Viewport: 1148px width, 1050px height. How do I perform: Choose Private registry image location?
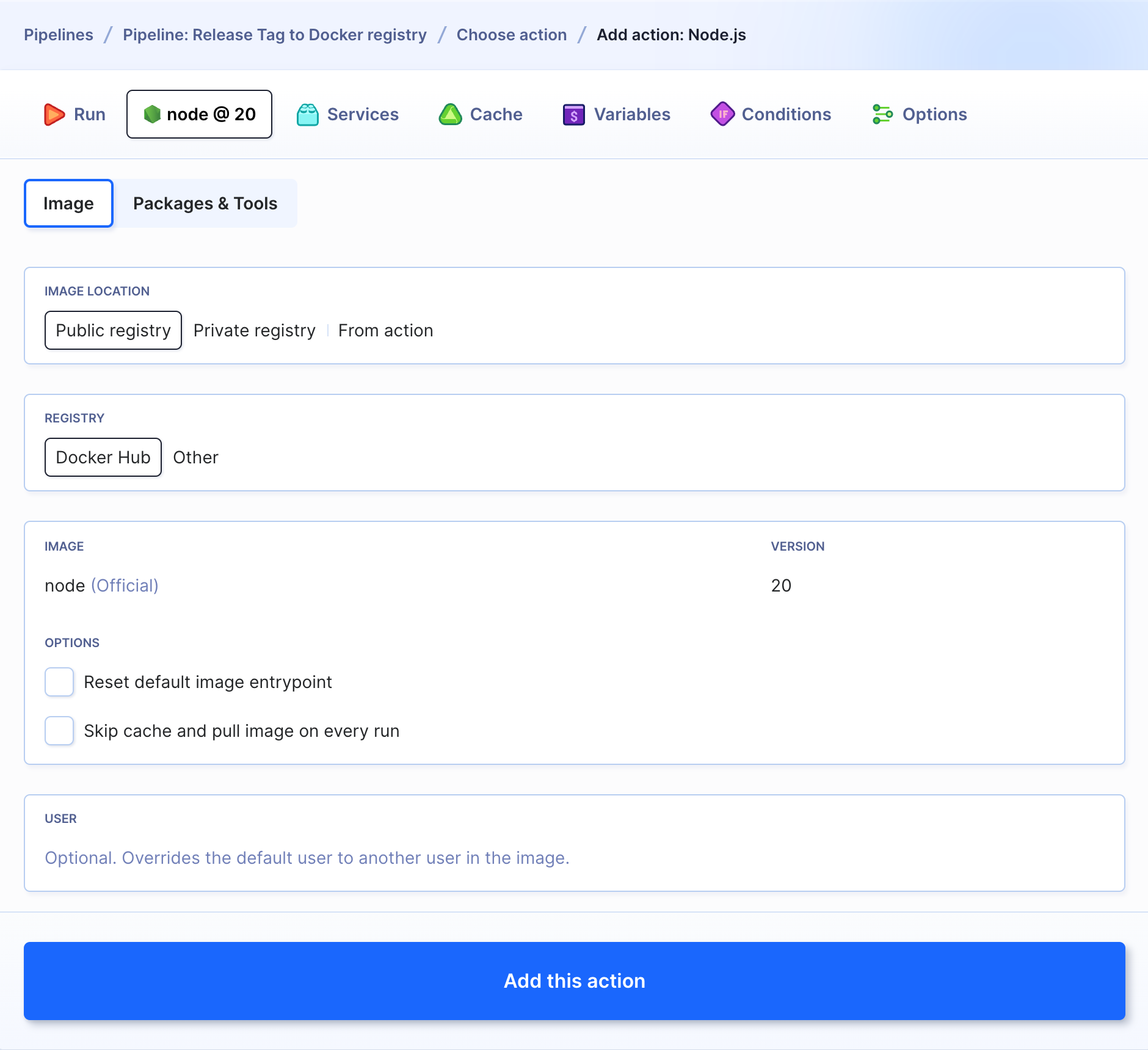pyautogui.click(x=255, y=330)
